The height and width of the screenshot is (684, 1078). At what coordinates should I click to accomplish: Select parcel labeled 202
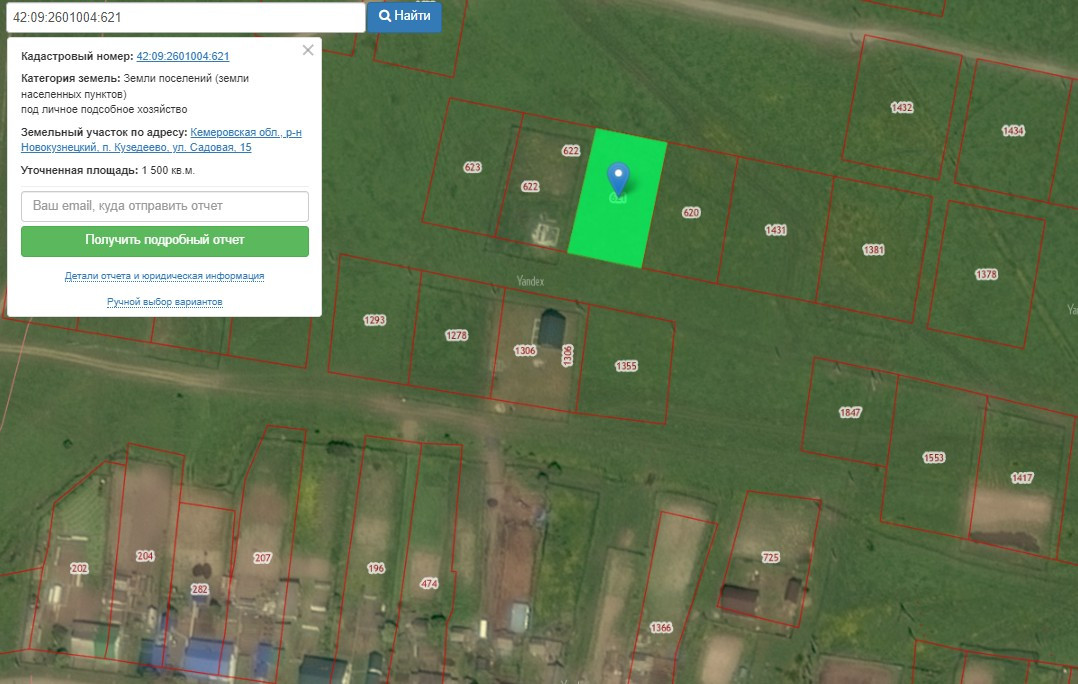pos(79,569)
